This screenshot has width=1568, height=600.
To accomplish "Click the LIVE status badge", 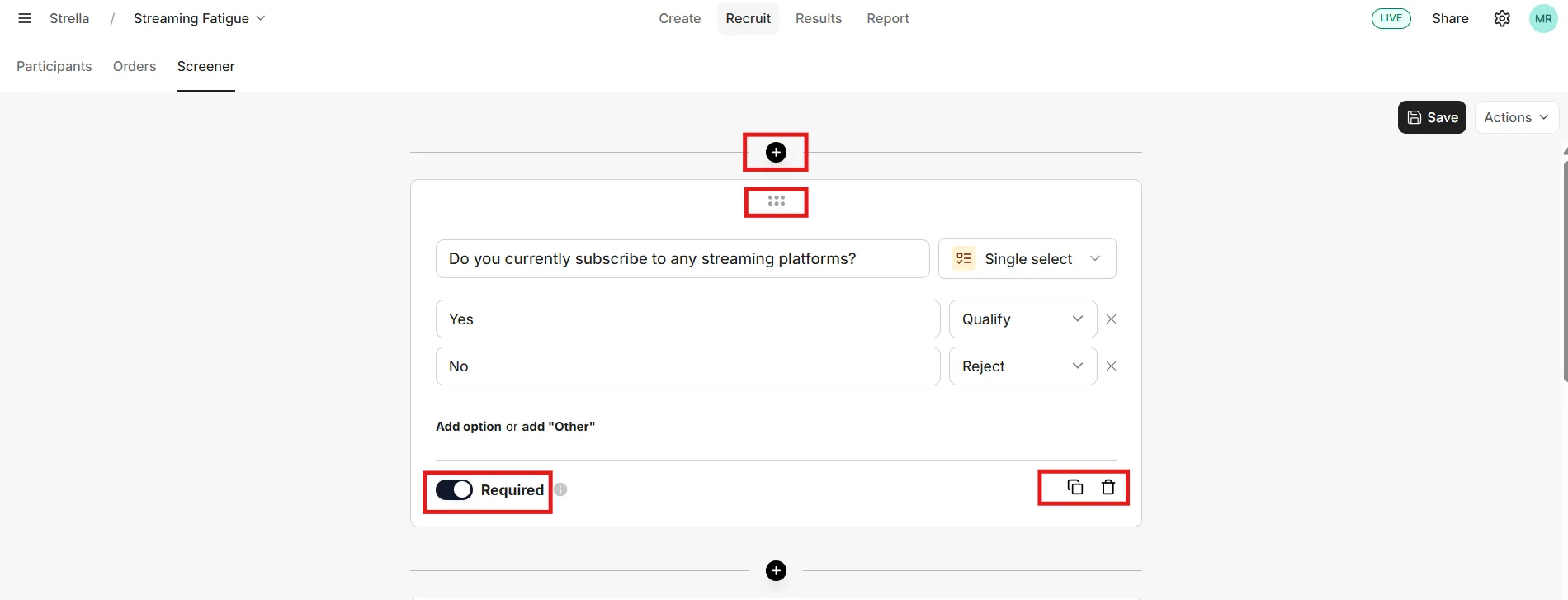I will [x=1391, y=18].
